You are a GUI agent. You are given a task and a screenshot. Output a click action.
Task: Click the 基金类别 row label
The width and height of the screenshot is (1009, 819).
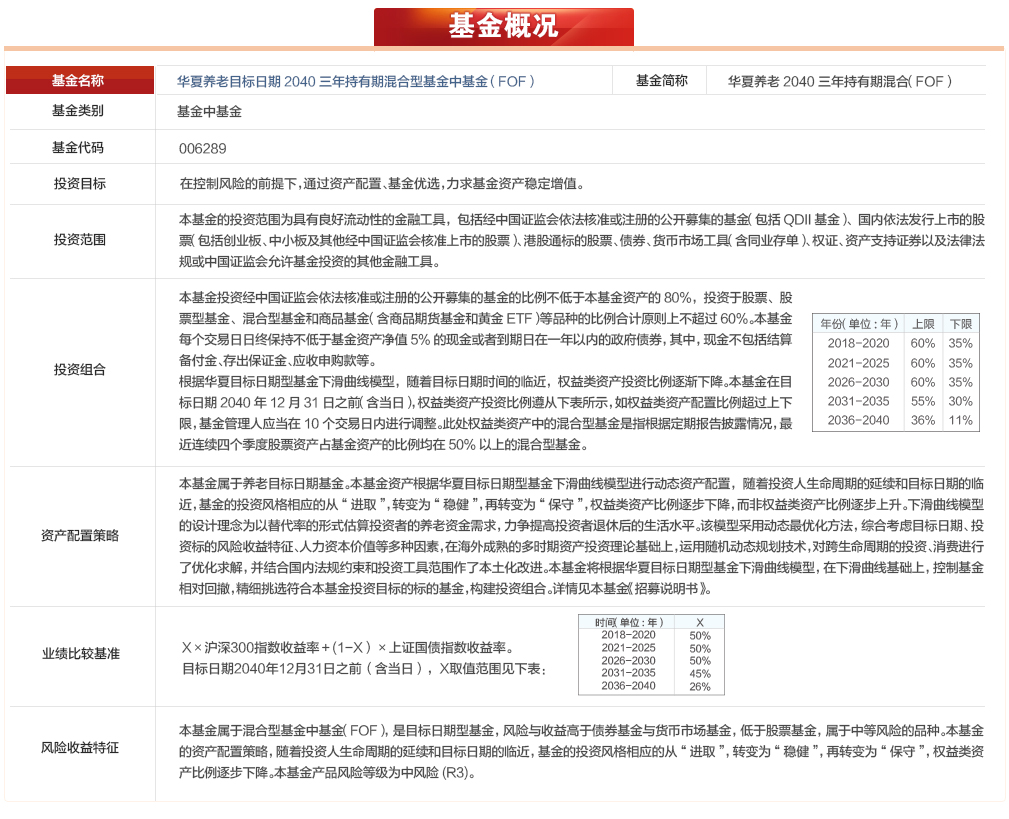[x=79, y=112]
